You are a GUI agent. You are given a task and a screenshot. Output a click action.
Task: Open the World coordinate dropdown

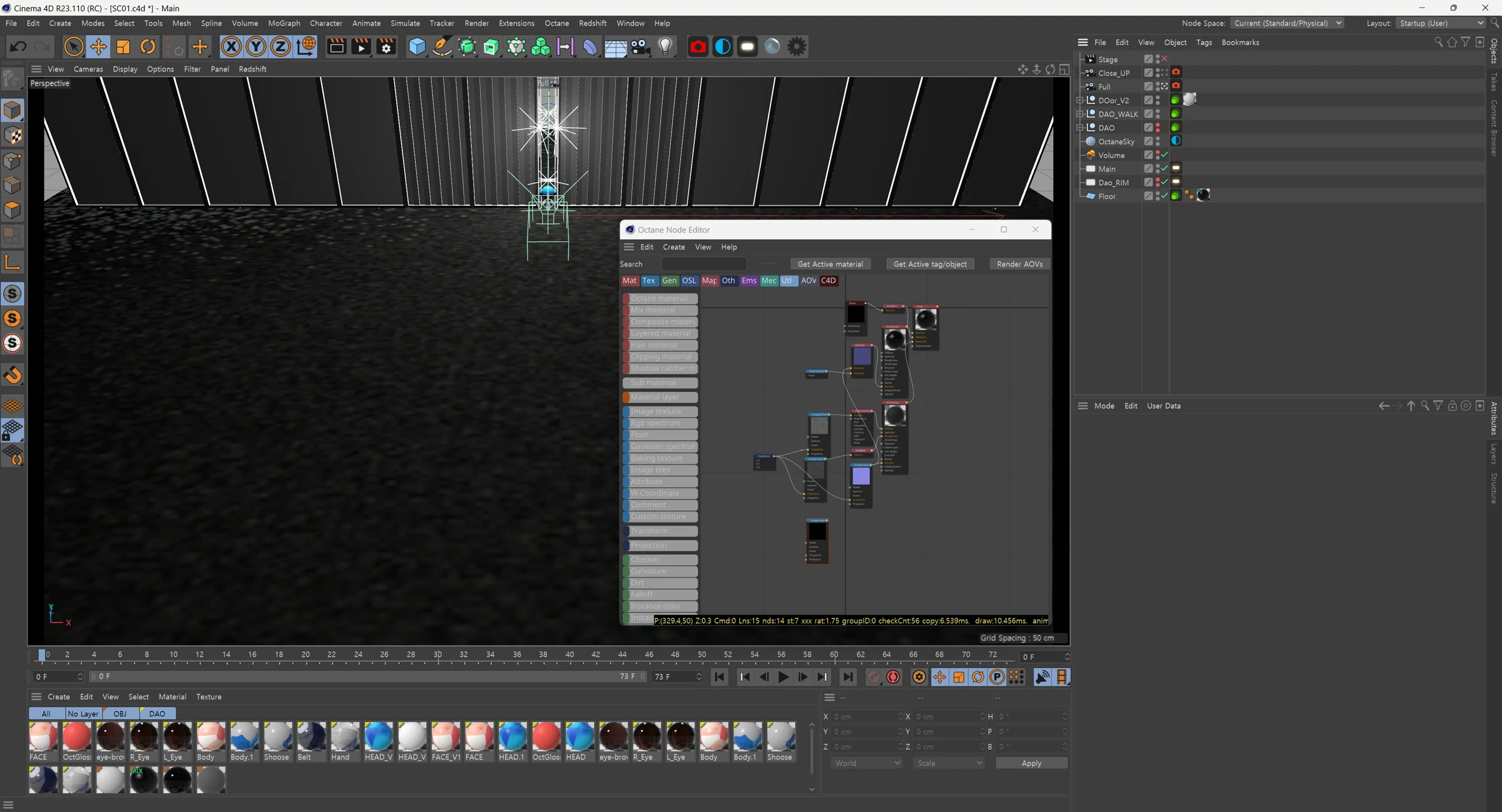867,763
